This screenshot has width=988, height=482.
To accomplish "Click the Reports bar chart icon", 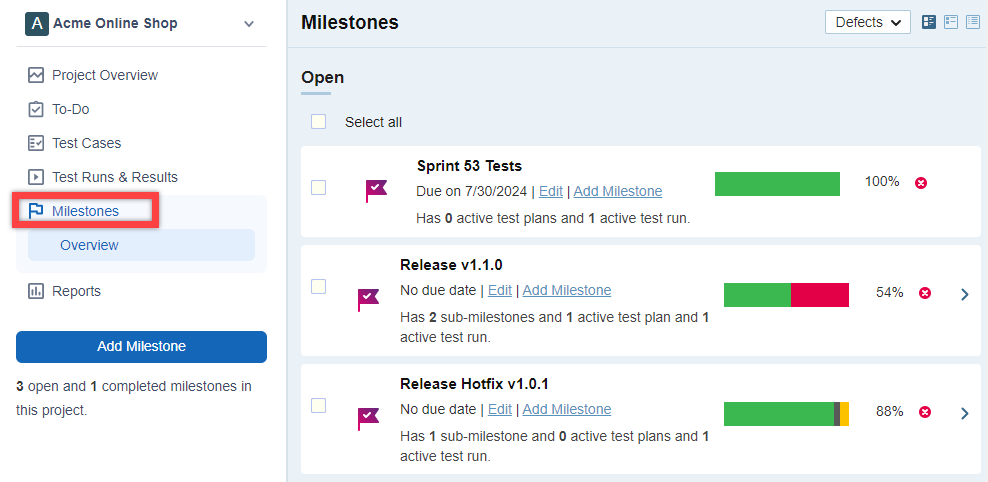I will 36,291.
